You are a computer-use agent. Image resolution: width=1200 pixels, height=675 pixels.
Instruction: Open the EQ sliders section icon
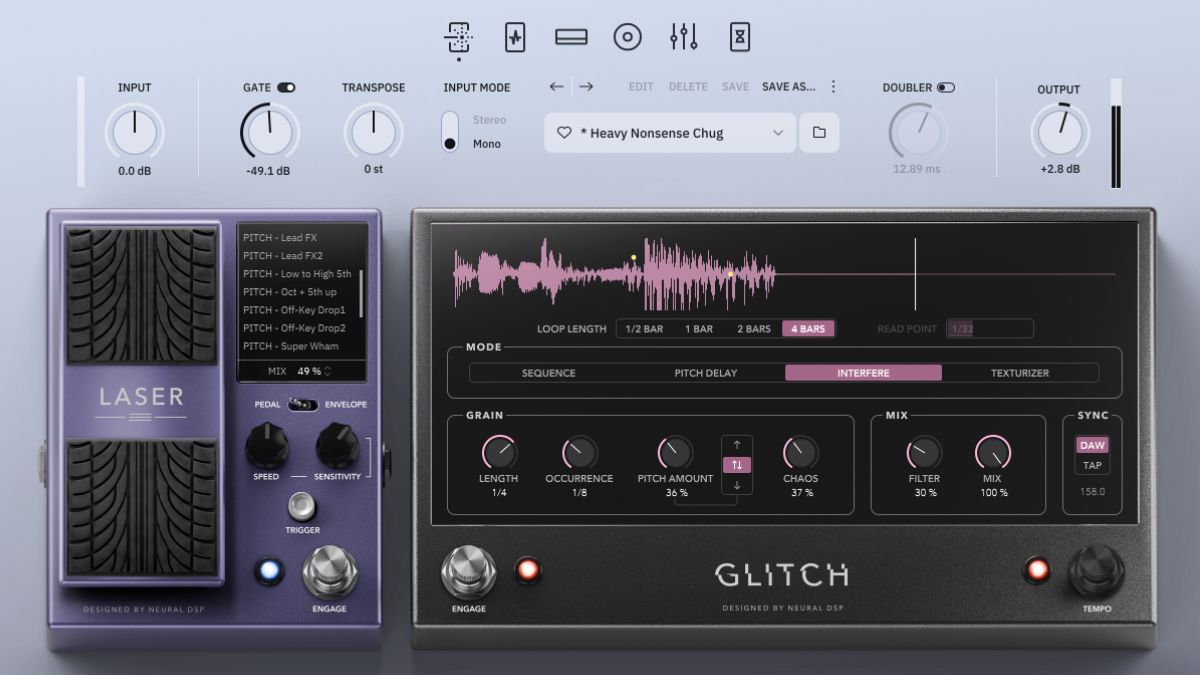[683, 38]
